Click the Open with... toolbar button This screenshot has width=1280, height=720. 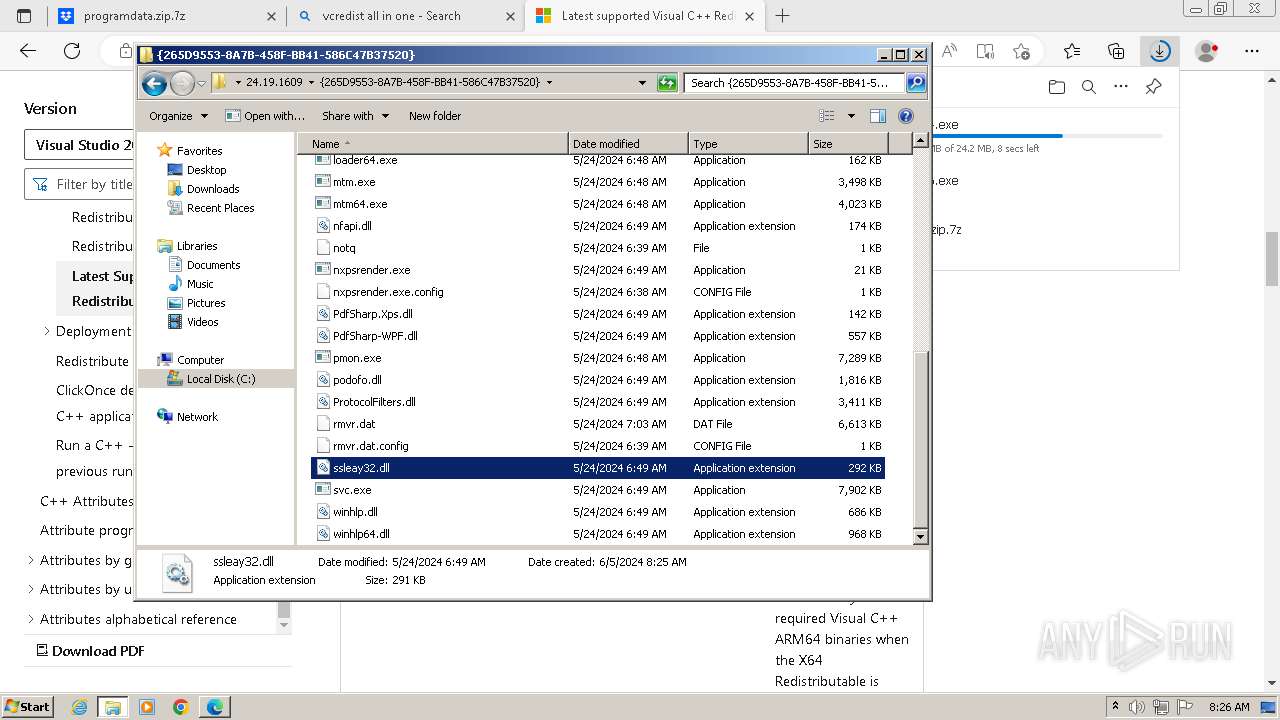tap(265, 116)
